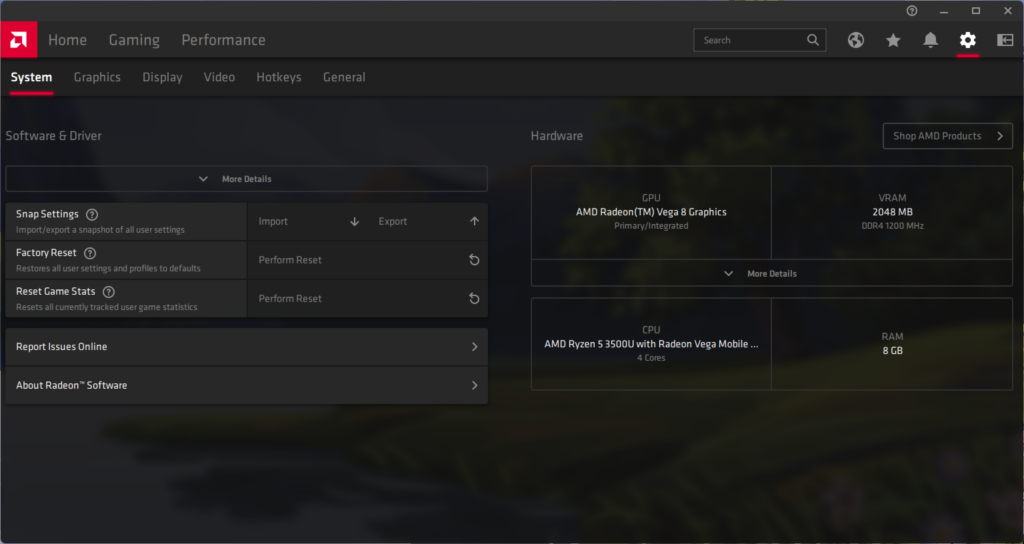Image resolution: width=1024 pixels, height=544 pixels.
Task: Open notifications bell icon
Action: tap(930, 40)
